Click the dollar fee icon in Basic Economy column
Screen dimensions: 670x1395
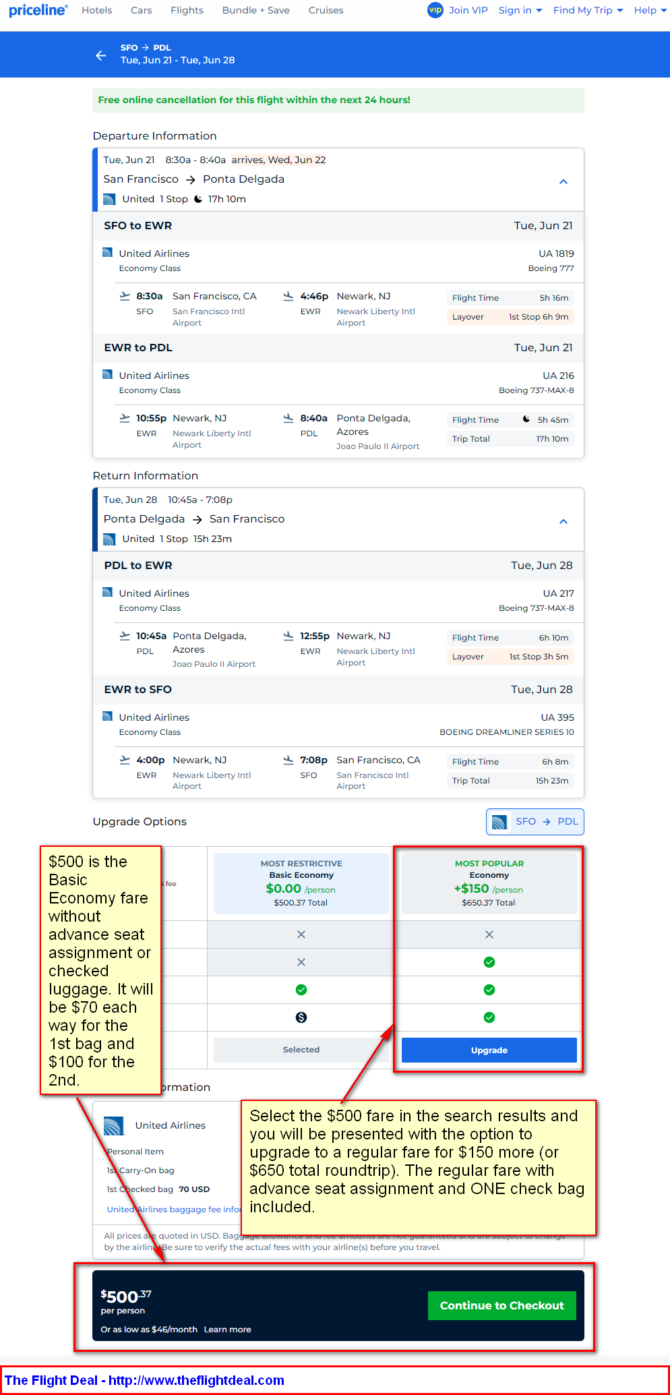tap(301, 1017)
